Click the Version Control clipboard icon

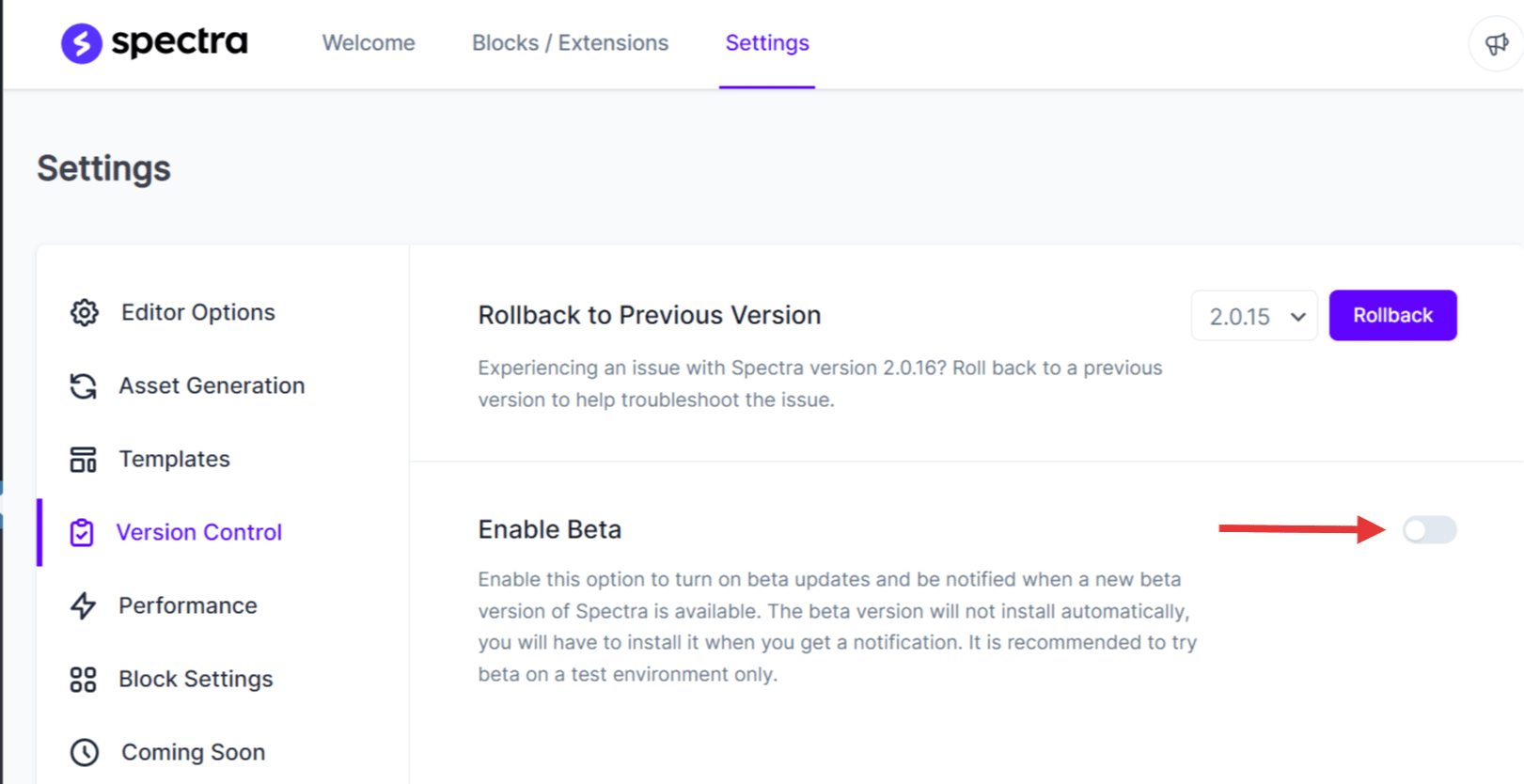tap(82, 533)
